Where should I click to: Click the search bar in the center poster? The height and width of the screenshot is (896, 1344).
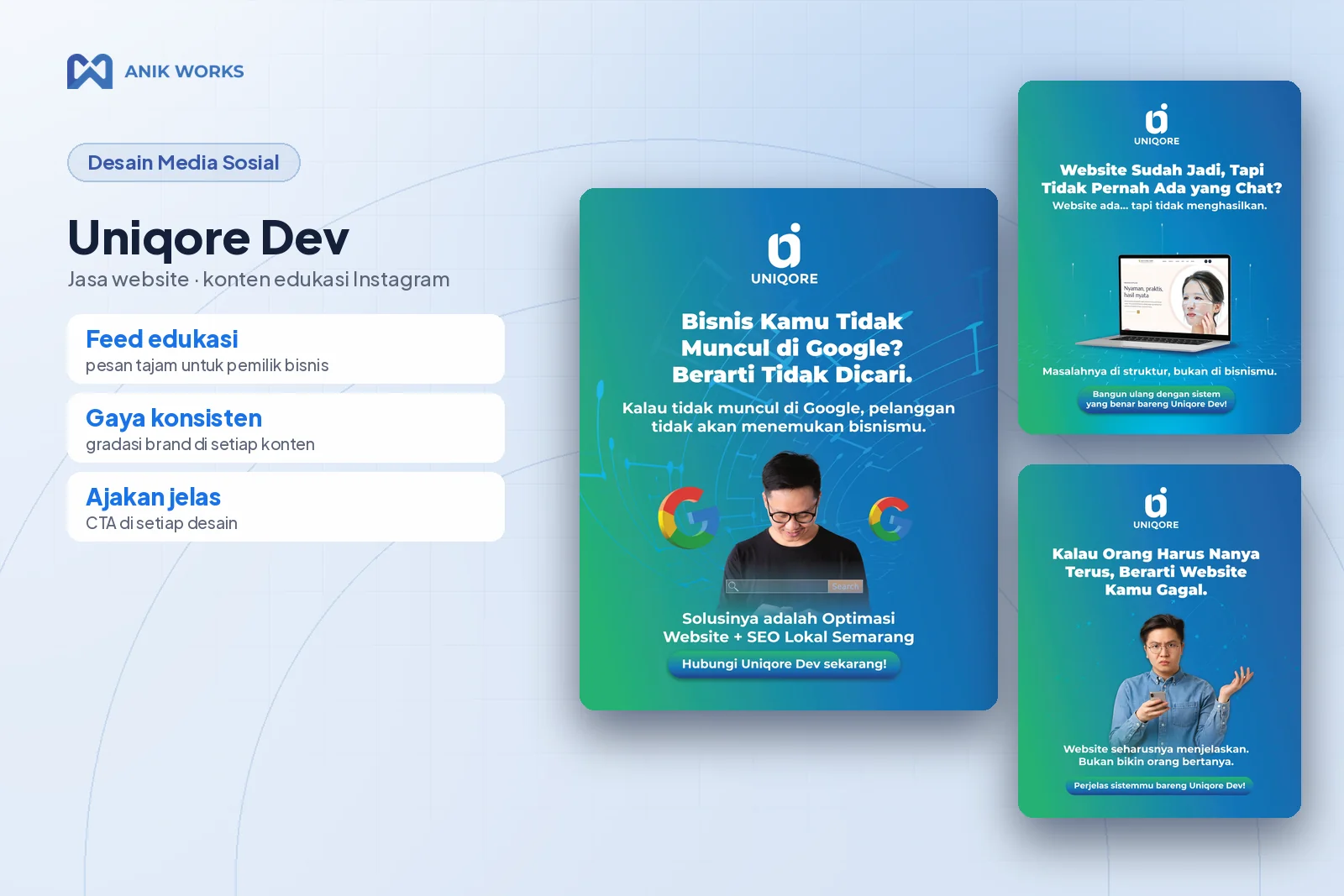[x=795, y=586]
